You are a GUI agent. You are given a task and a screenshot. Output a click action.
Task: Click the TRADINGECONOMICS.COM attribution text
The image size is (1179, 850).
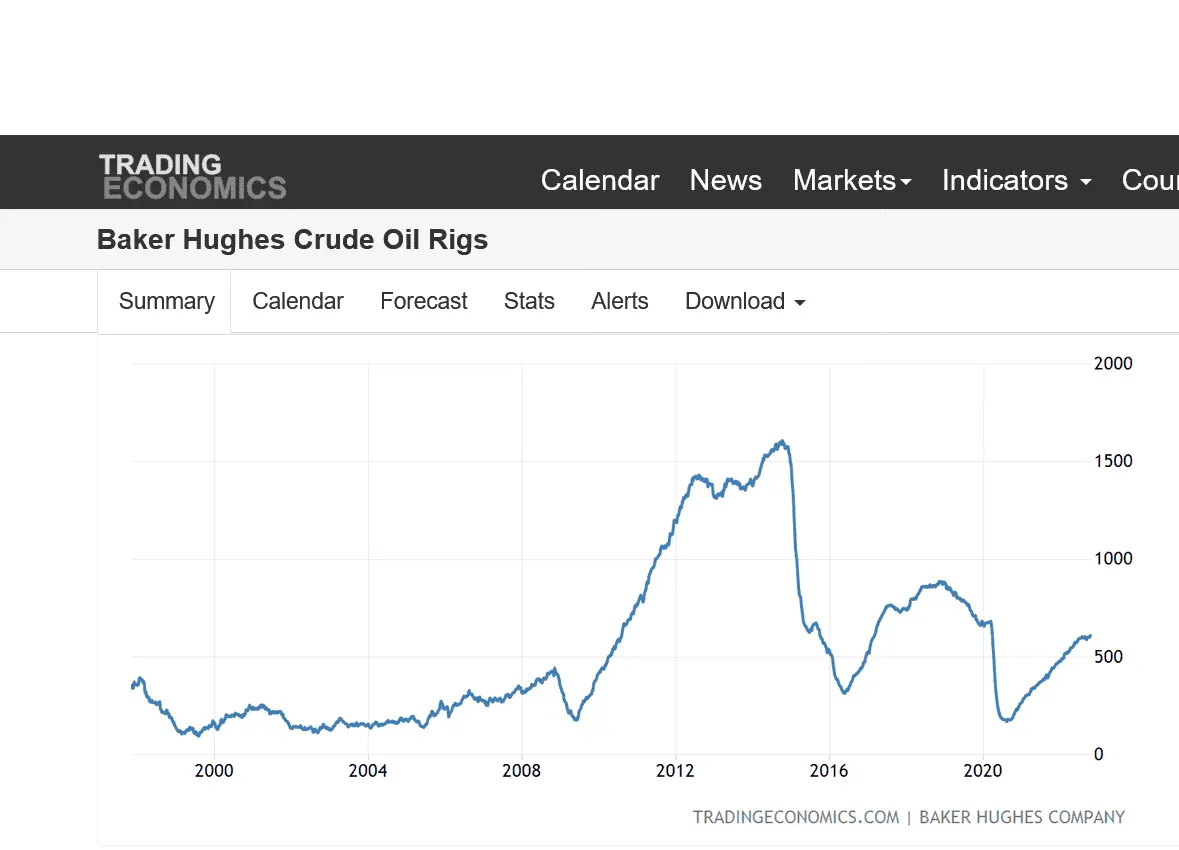(795, 817)
